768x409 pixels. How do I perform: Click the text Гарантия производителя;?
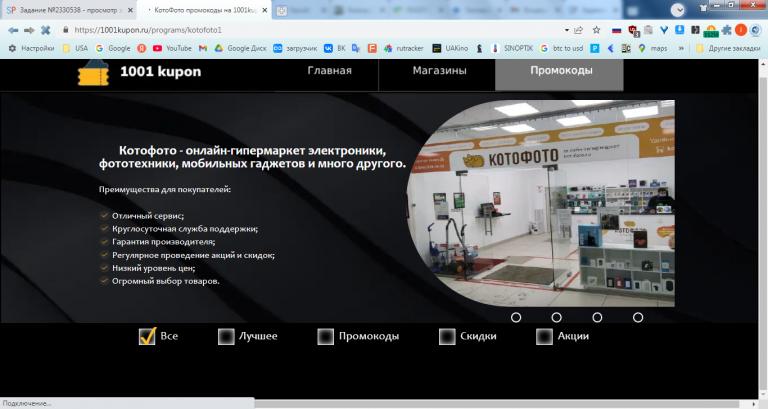click(x=164, y=242)
